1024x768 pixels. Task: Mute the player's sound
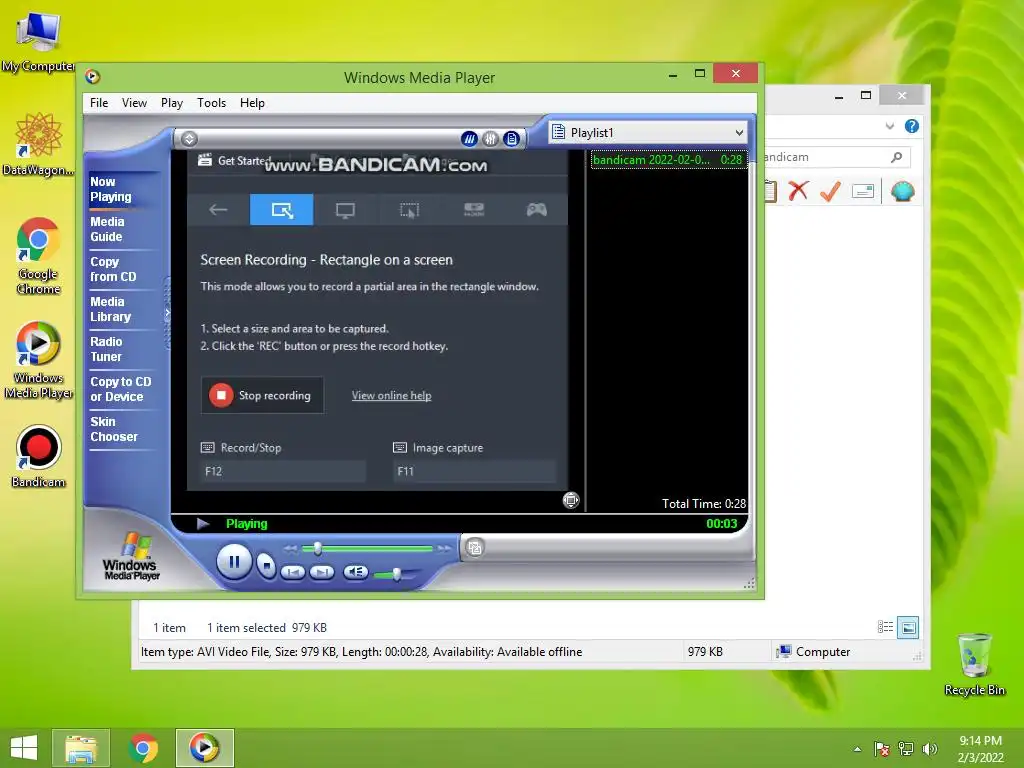click(356, 572)
